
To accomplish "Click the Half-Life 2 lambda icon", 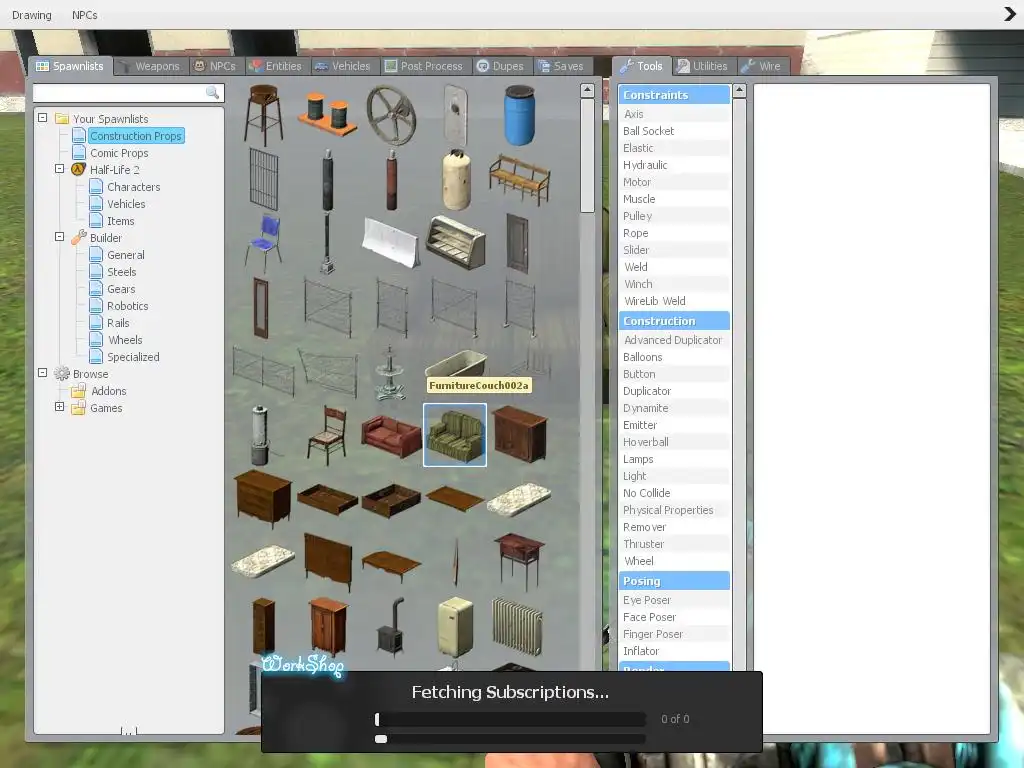I will (x=78, y=169).
